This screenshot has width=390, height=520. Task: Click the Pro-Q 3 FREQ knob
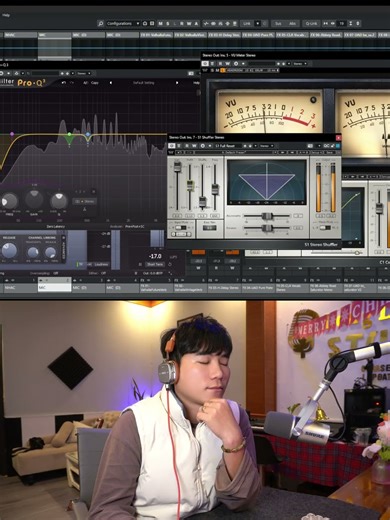(9, 201)
